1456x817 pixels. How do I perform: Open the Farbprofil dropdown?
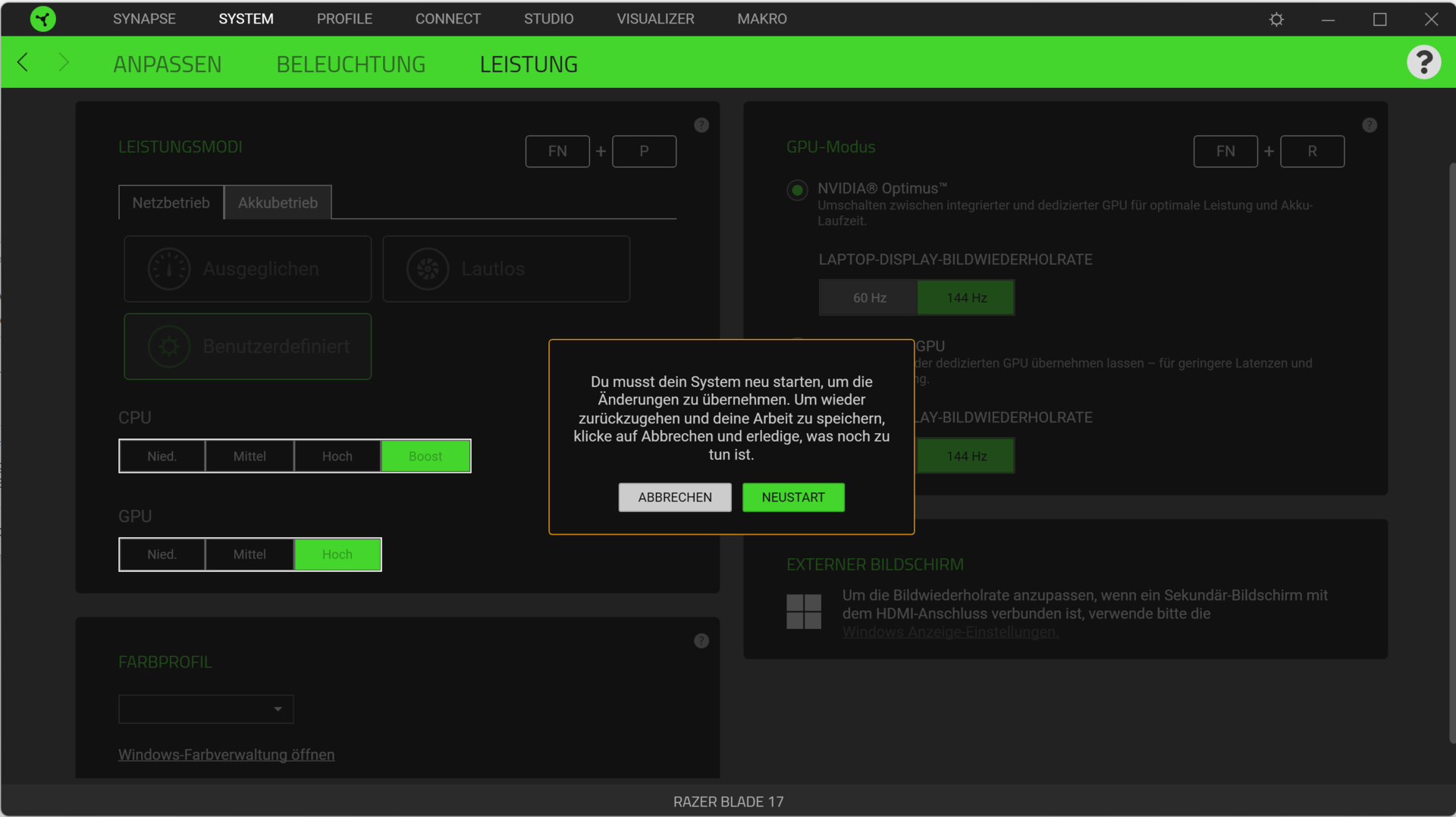(x=206, y=709)
